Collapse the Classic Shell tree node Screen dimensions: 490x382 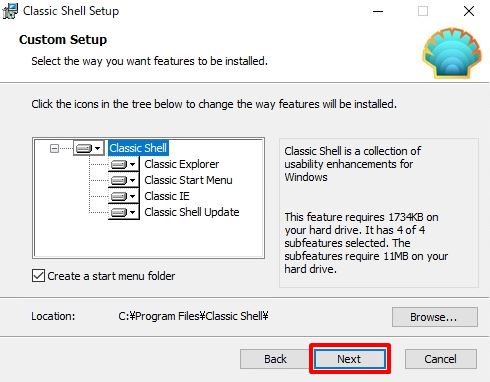54,148
